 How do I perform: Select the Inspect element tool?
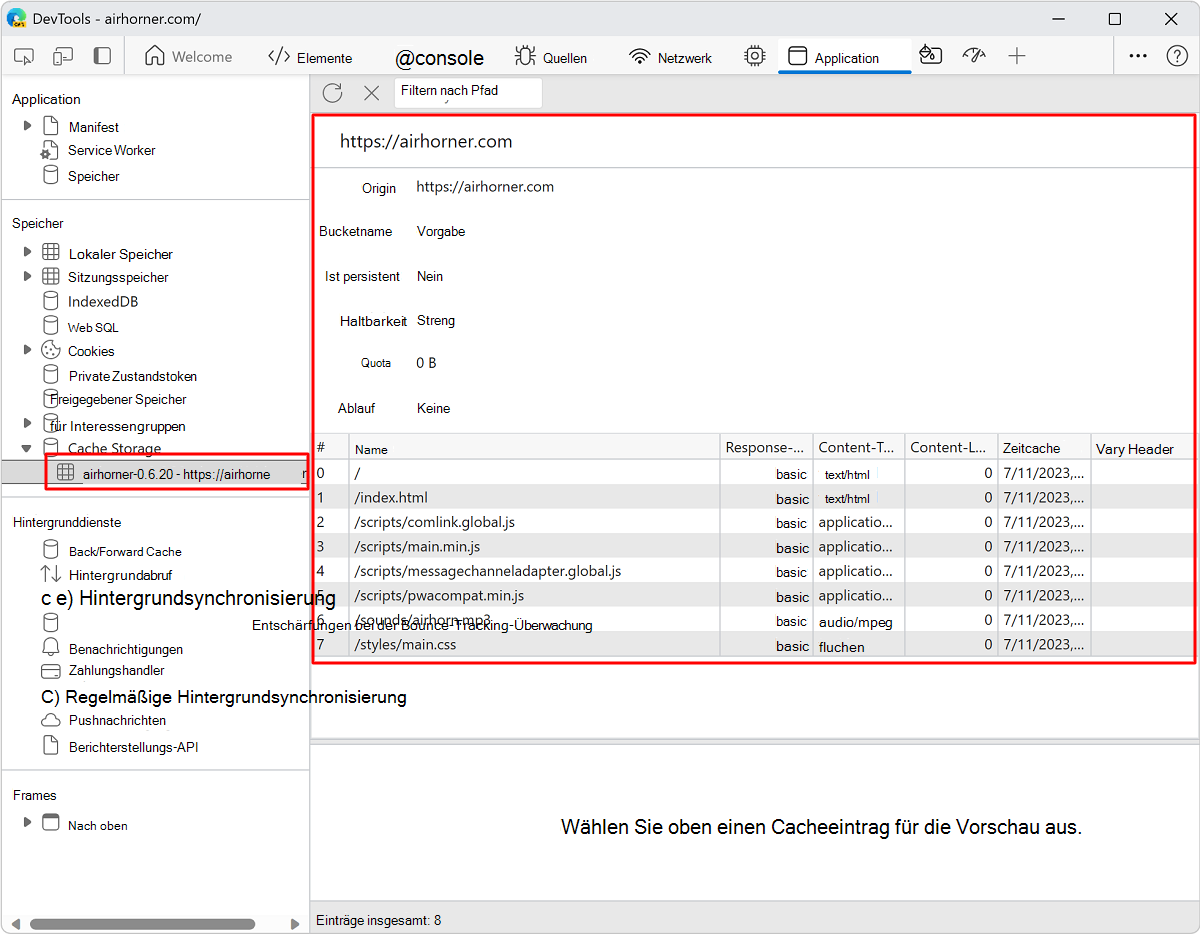tap(23, 56)
